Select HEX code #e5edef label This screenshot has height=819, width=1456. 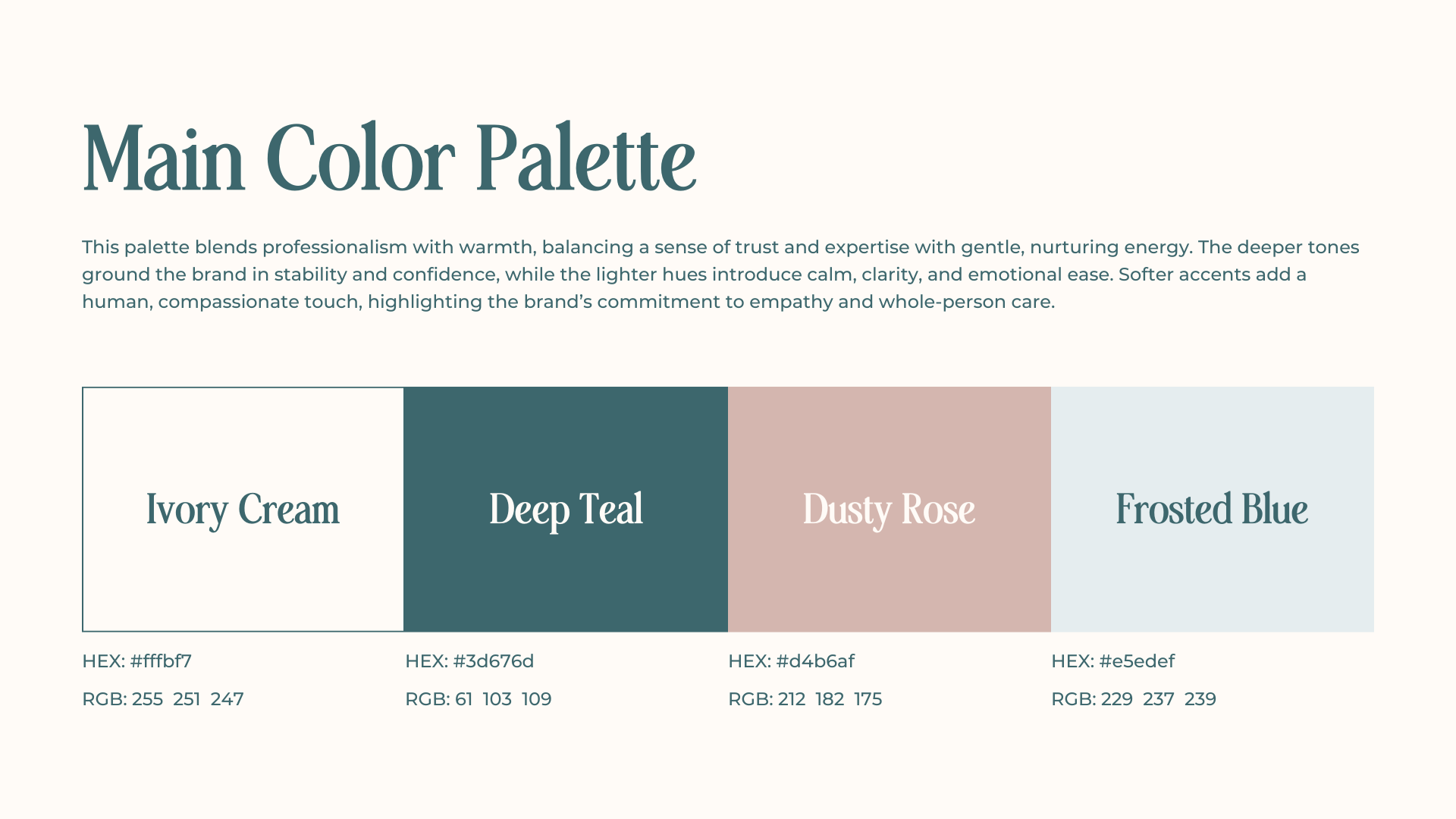1112,661
